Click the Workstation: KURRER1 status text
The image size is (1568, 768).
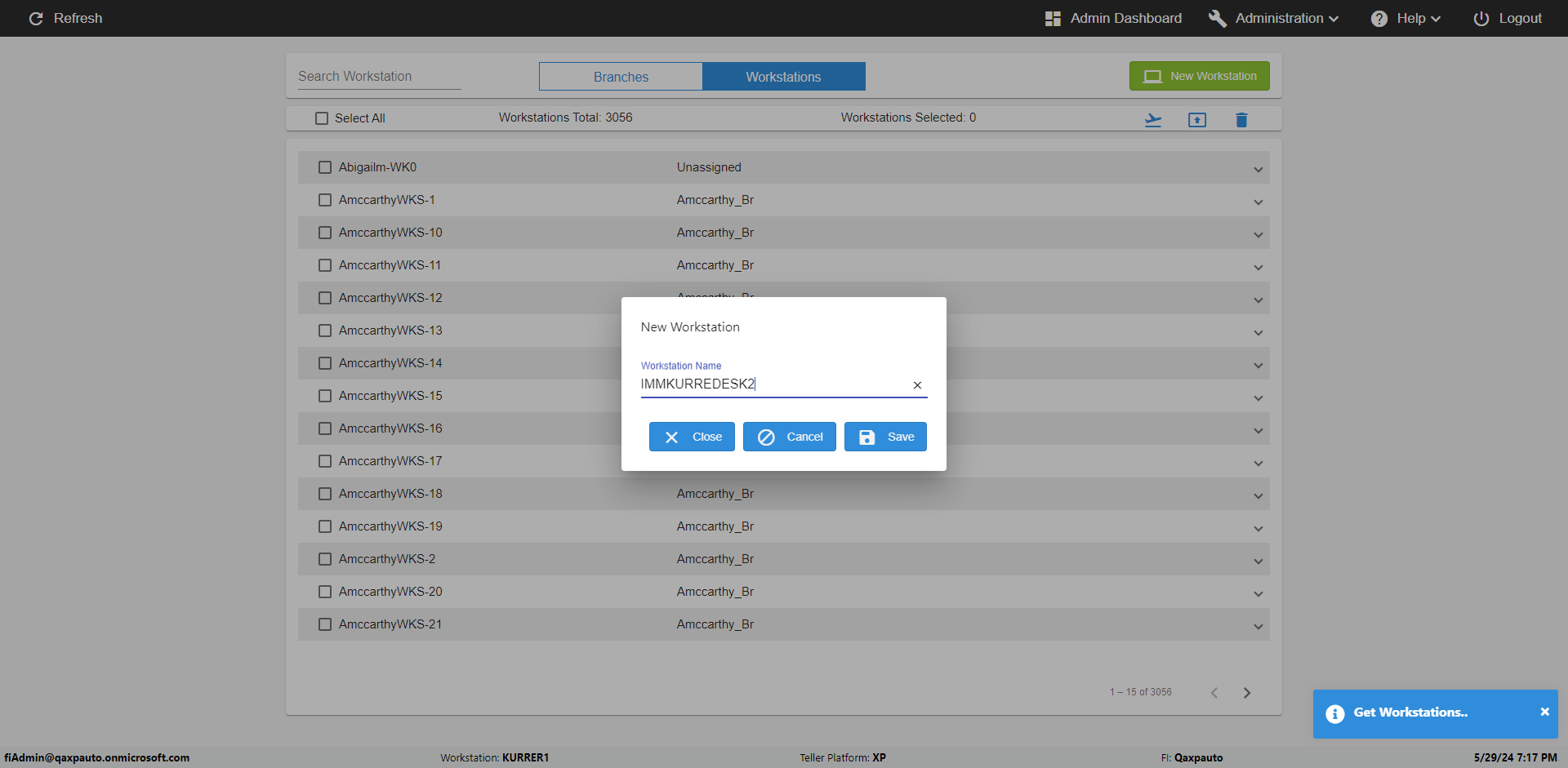click(x=495, y=757)
